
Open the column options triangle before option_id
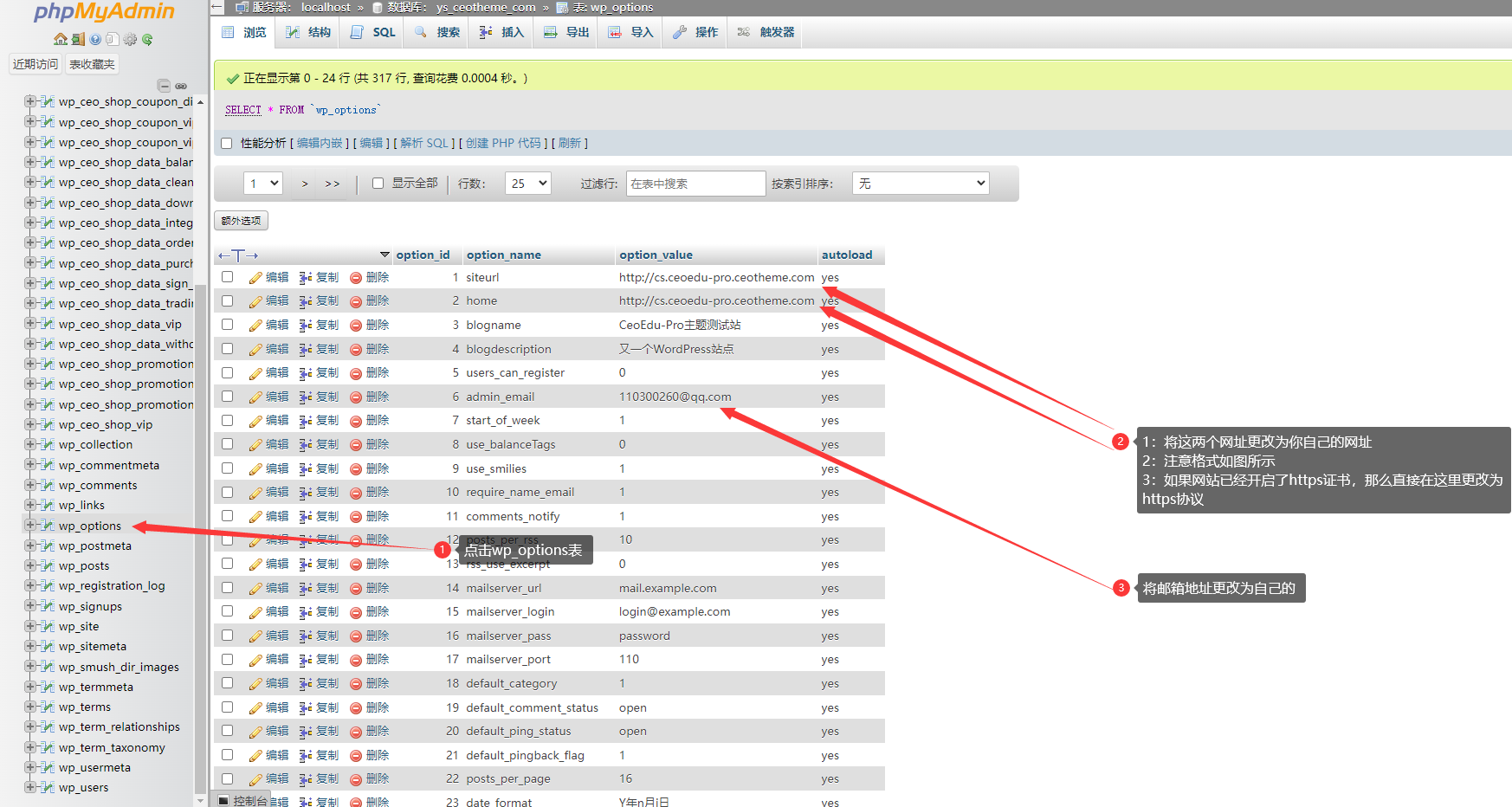coord(385,255)
